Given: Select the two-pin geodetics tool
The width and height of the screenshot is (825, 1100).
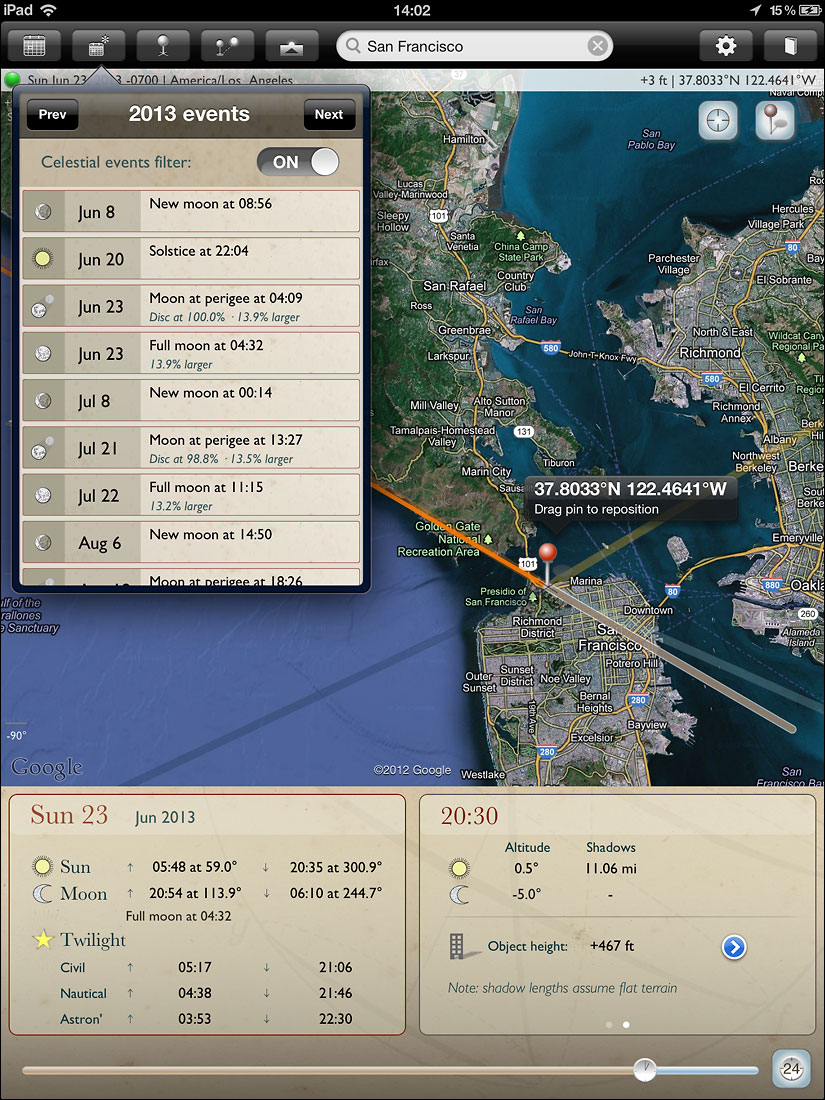Looking at the screenshot, I should coord(227,46).
